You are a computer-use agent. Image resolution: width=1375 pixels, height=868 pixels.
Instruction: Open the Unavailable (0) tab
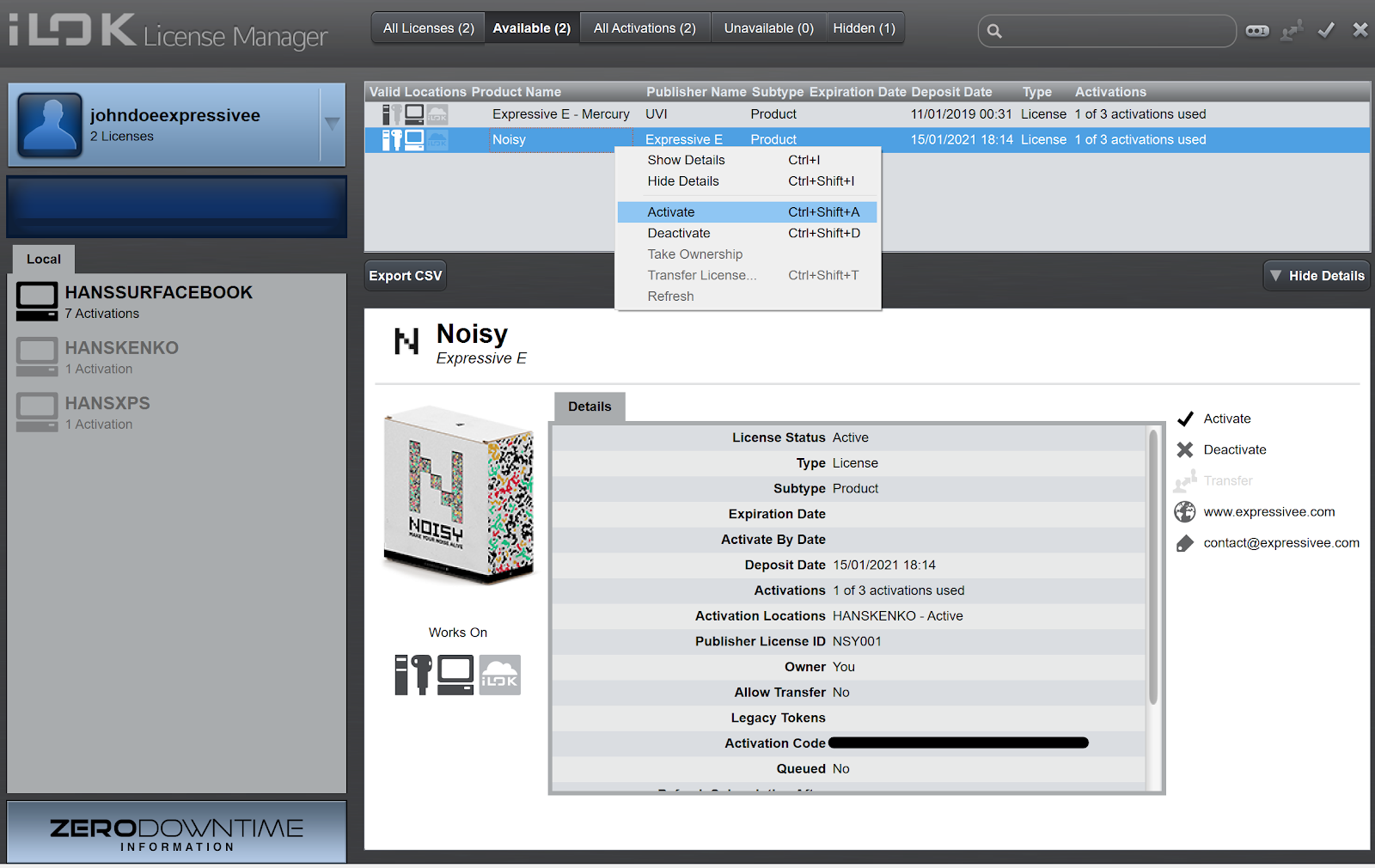coord(769,28)
